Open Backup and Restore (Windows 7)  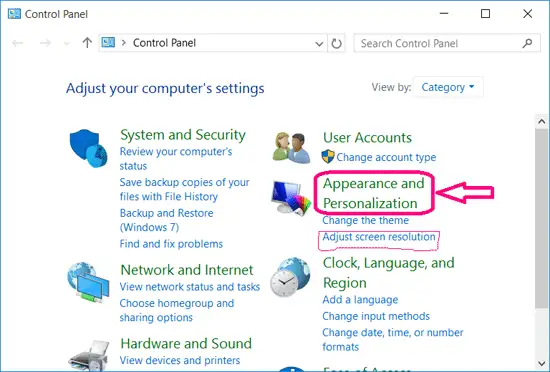166,220
